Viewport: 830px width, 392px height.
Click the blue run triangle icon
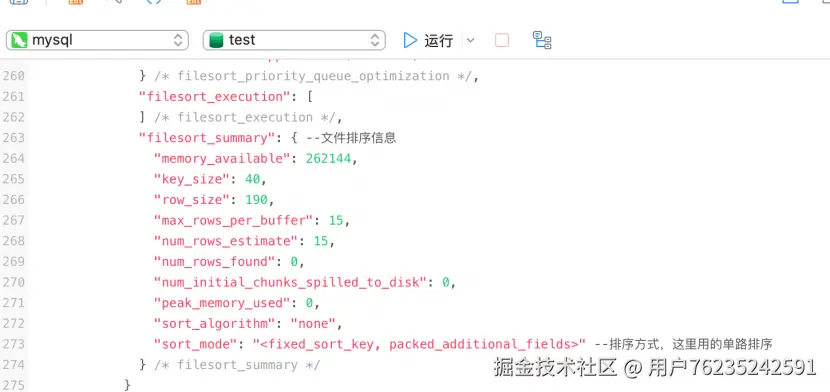click(410, 40)
